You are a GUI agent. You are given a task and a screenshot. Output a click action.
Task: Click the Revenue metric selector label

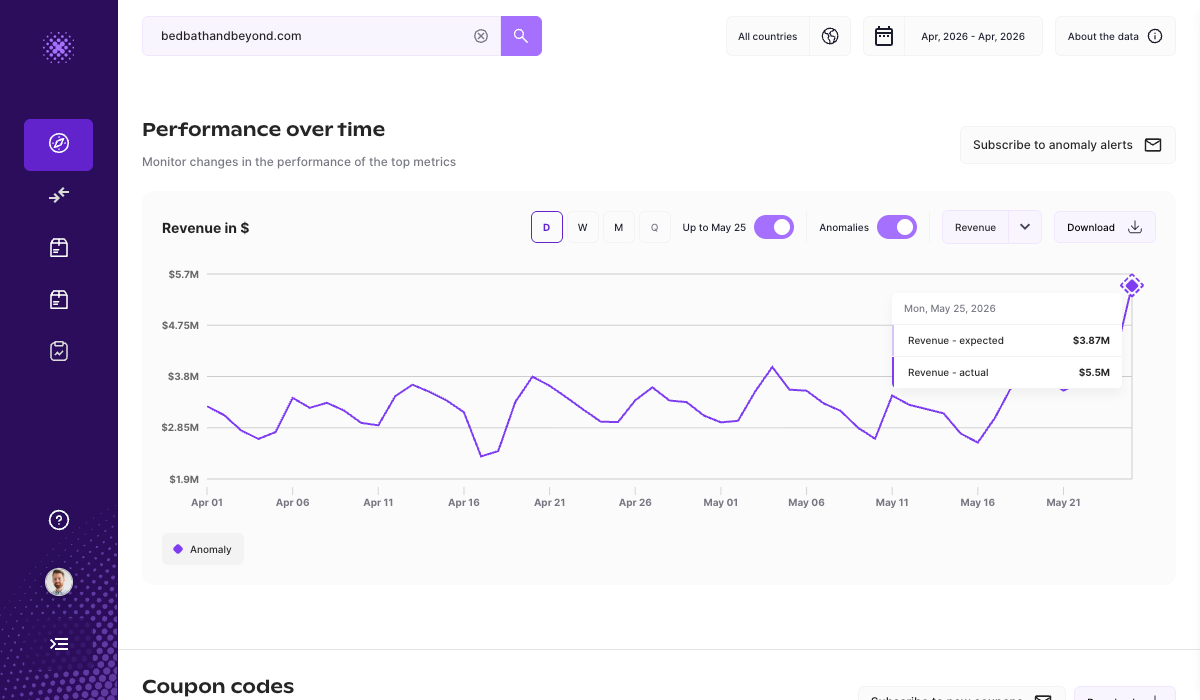(x=975, y=227)
